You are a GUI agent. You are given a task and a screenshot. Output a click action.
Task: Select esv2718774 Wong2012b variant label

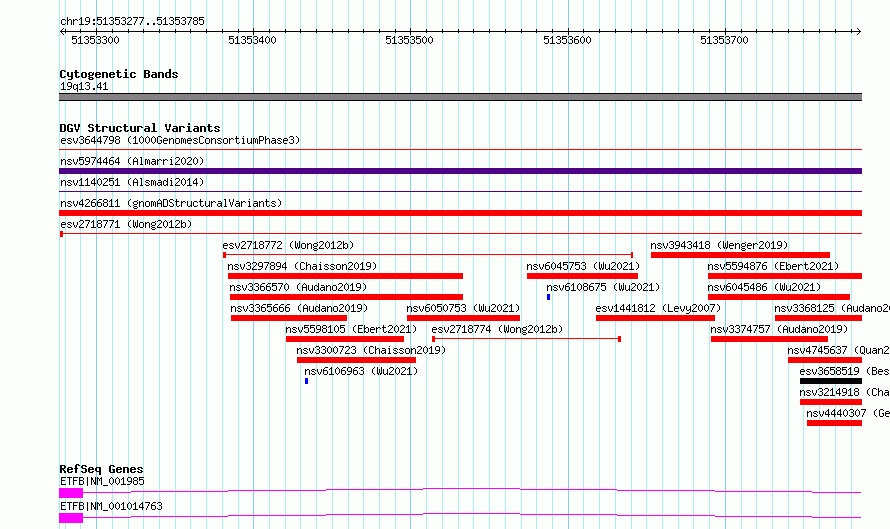[497, 329]
